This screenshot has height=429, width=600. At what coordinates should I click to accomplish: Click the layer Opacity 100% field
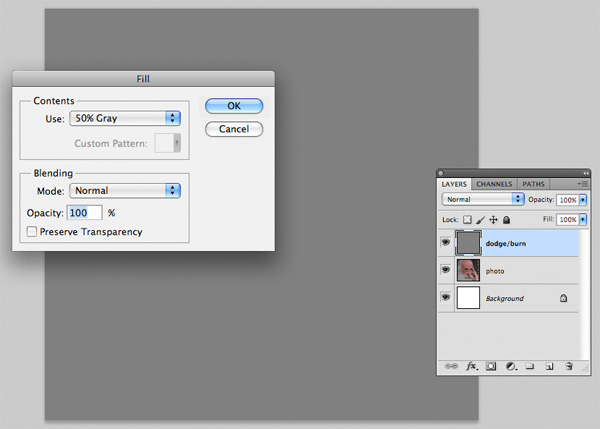[568, 200]
